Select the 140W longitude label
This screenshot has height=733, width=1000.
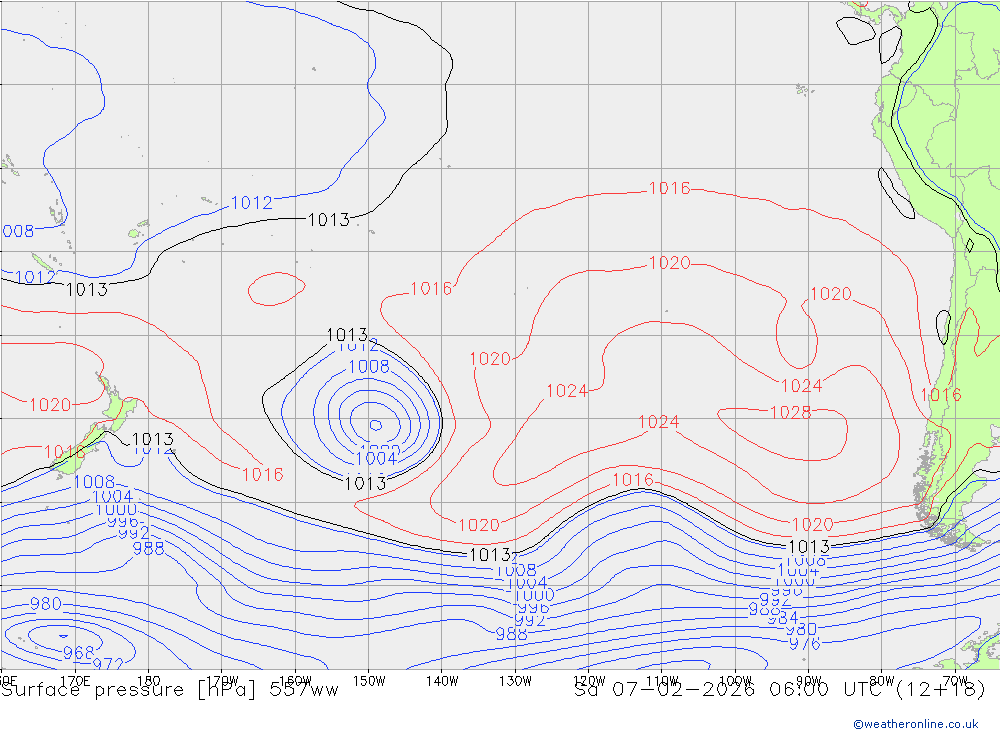click(x=442, y=681)
